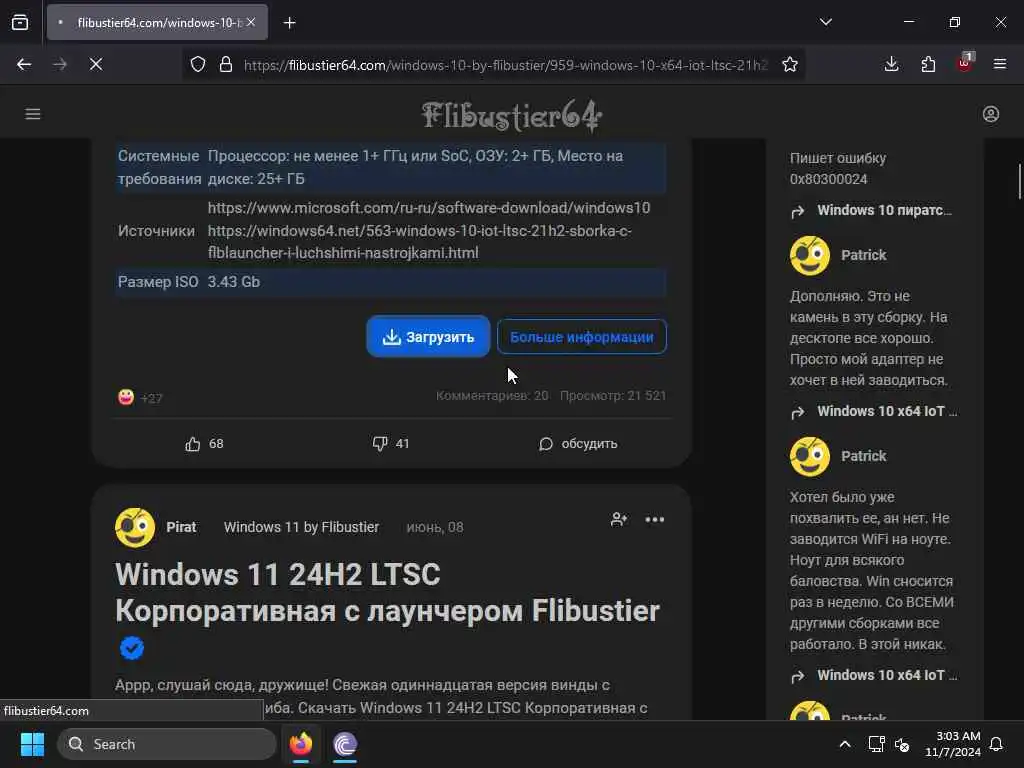Open the muted volume tray icon

click(x=902, y=744)
